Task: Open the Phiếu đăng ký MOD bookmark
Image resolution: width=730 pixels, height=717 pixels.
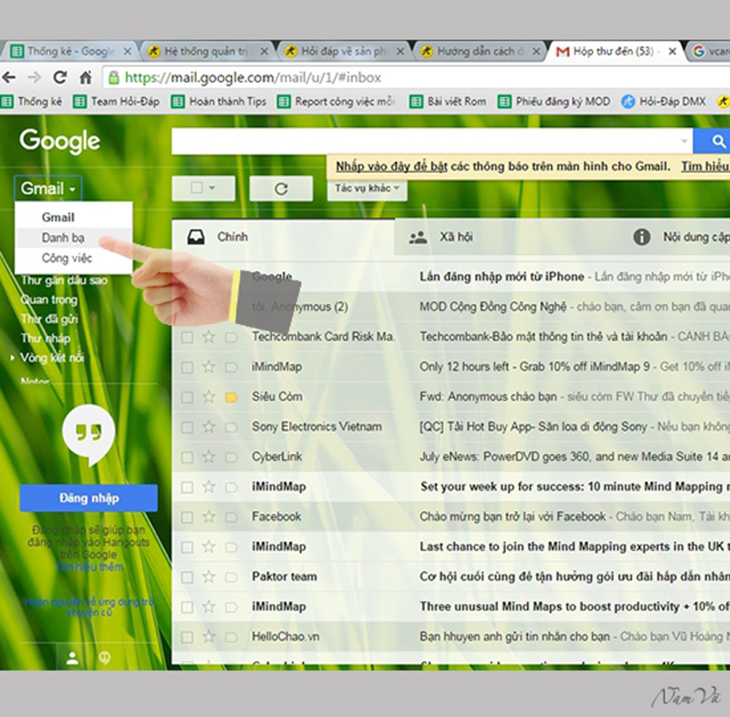Action: point(554,101)
